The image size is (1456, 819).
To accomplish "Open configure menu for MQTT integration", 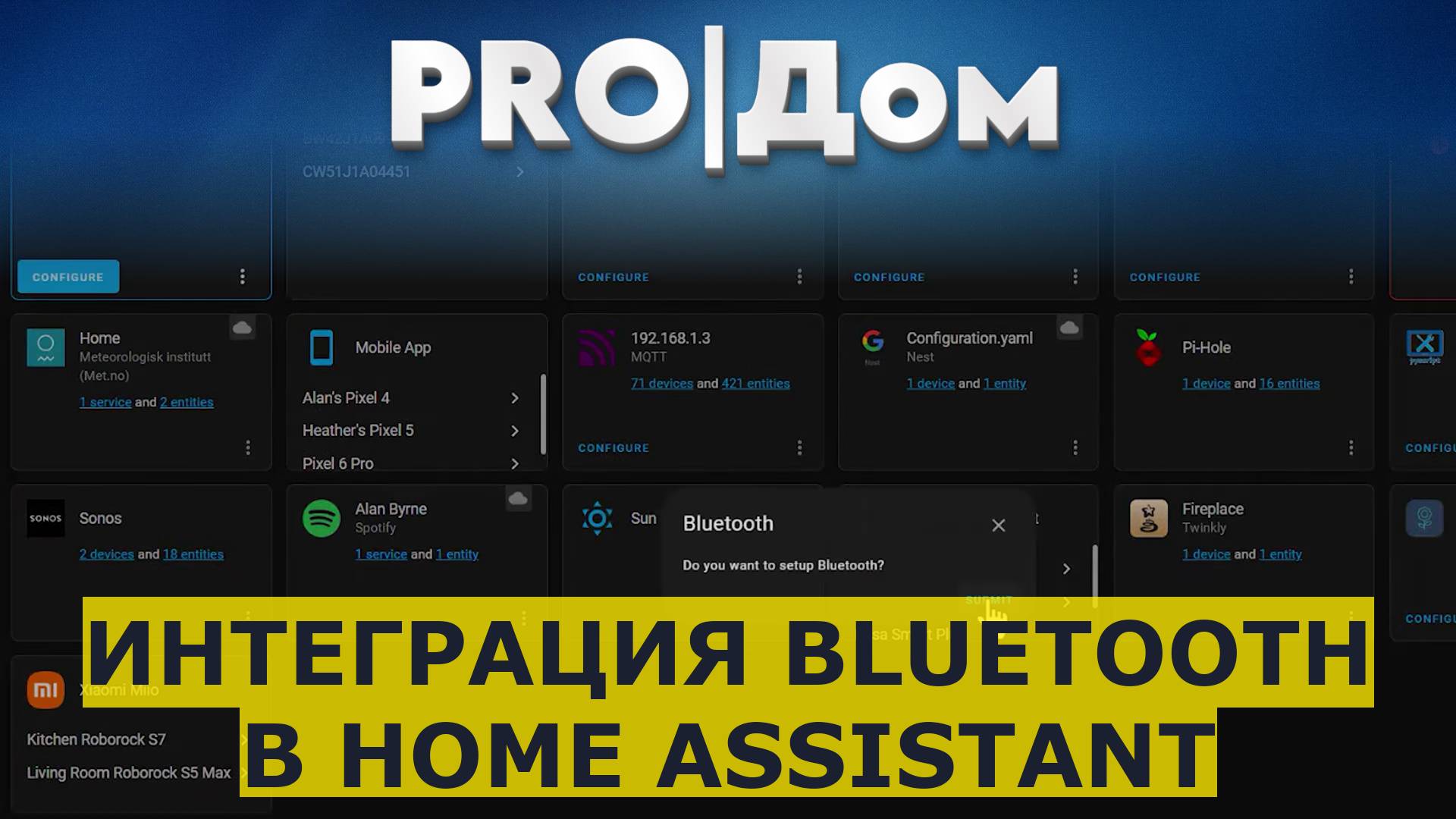I will [799, 448].
